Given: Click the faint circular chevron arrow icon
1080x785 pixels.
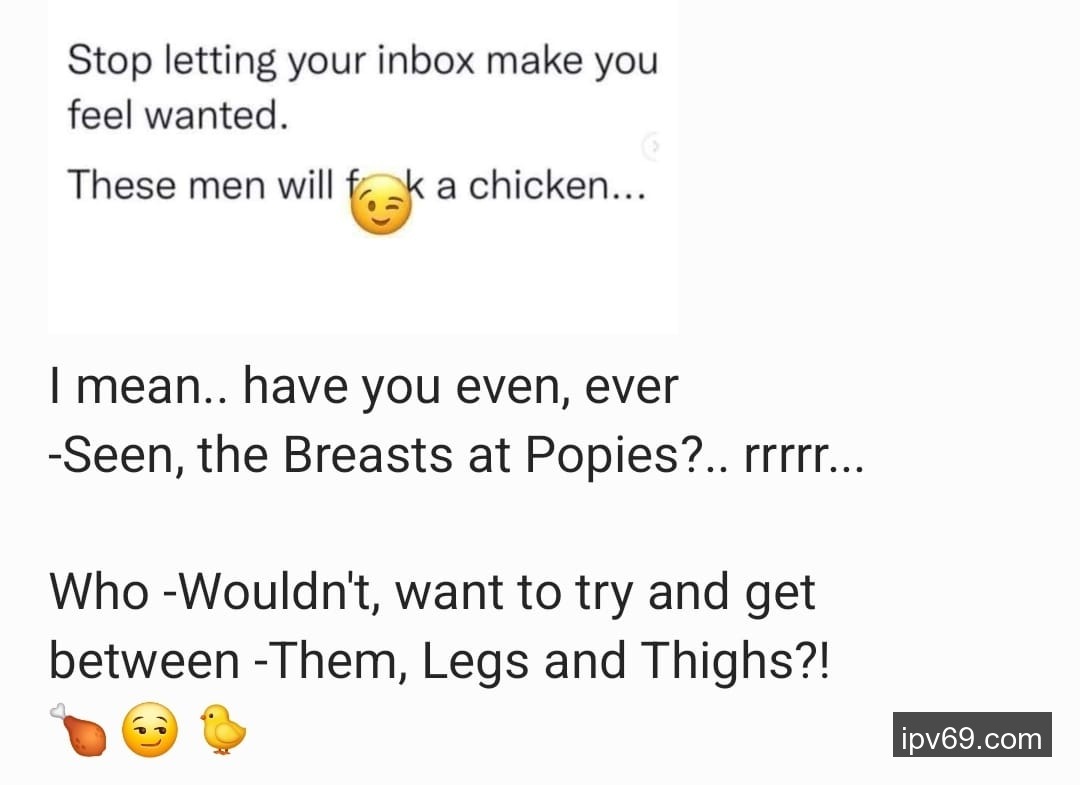Looking at the screenshot, I should tap(652, 146).
